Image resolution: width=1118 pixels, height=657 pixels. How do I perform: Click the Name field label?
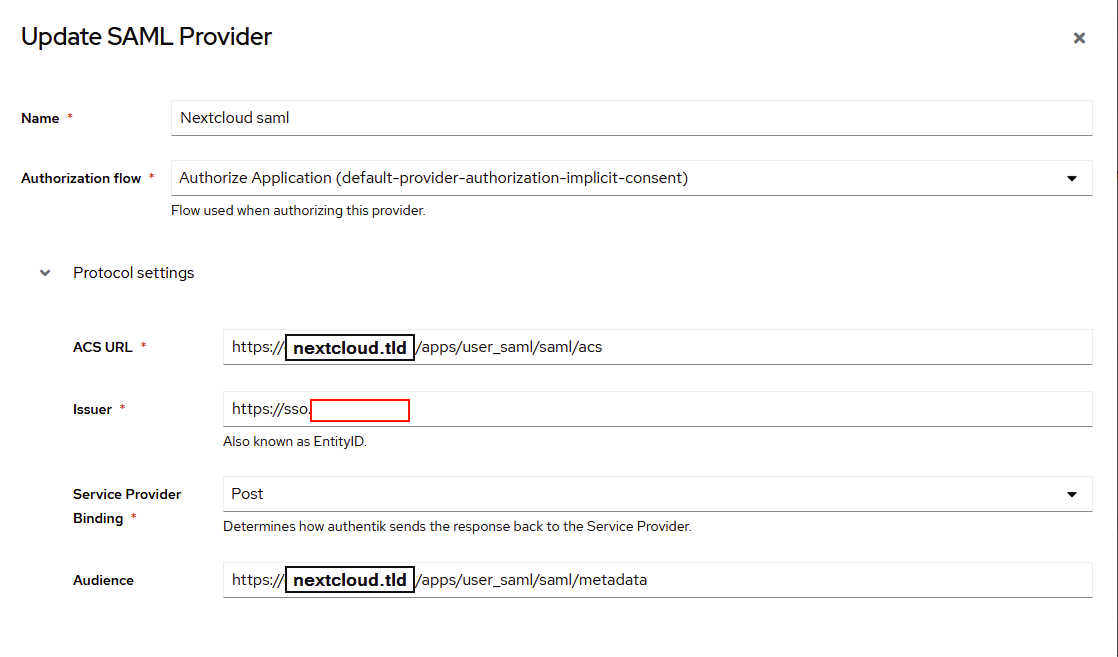click(38, 117)
